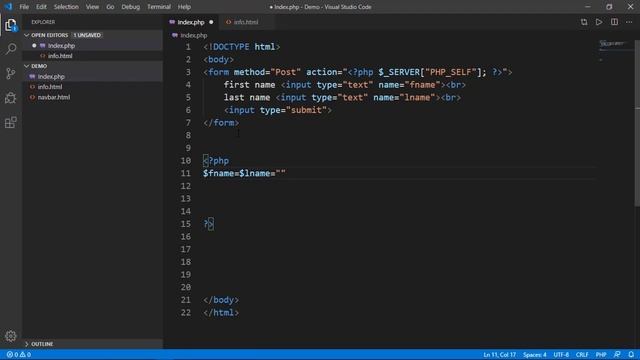
Task: Click the </html> closing tag
Action: click(x=221, y=313)
